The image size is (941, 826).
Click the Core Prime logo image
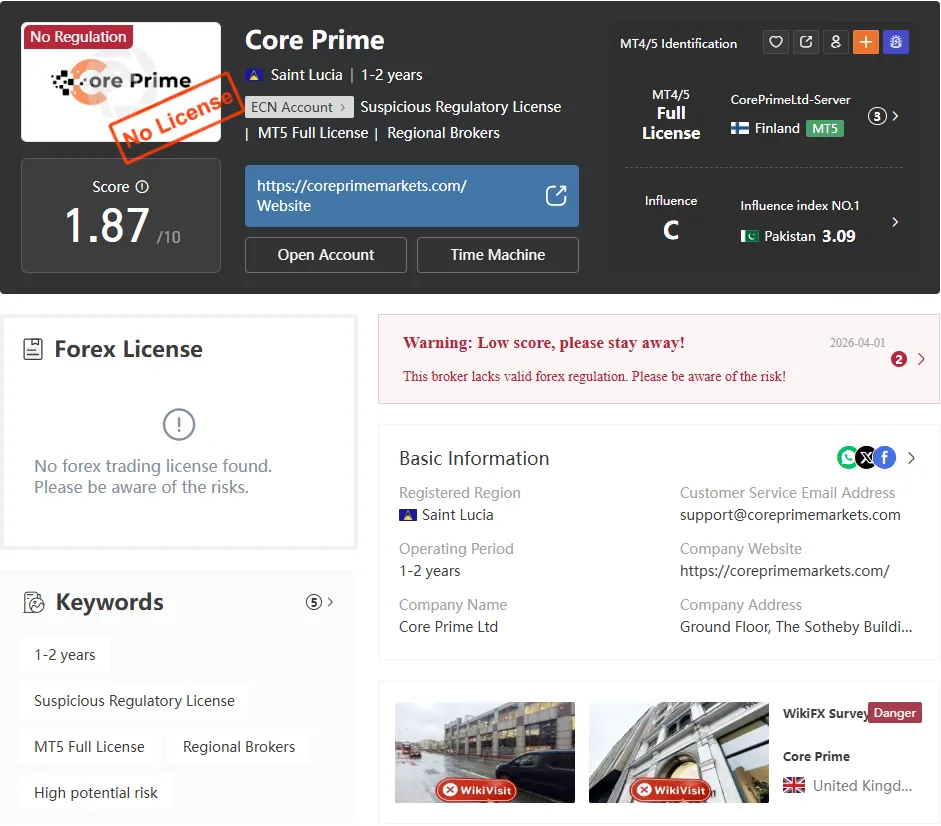pos(121,82)
